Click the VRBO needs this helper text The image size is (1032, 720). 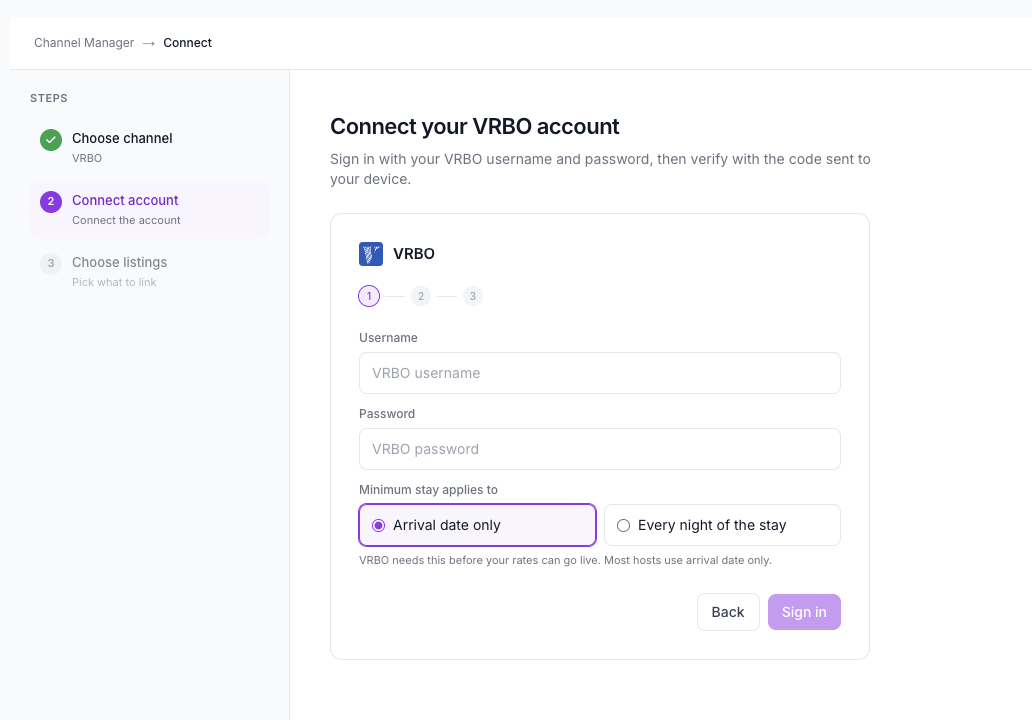pyautogui.click(x=565, y=560)
